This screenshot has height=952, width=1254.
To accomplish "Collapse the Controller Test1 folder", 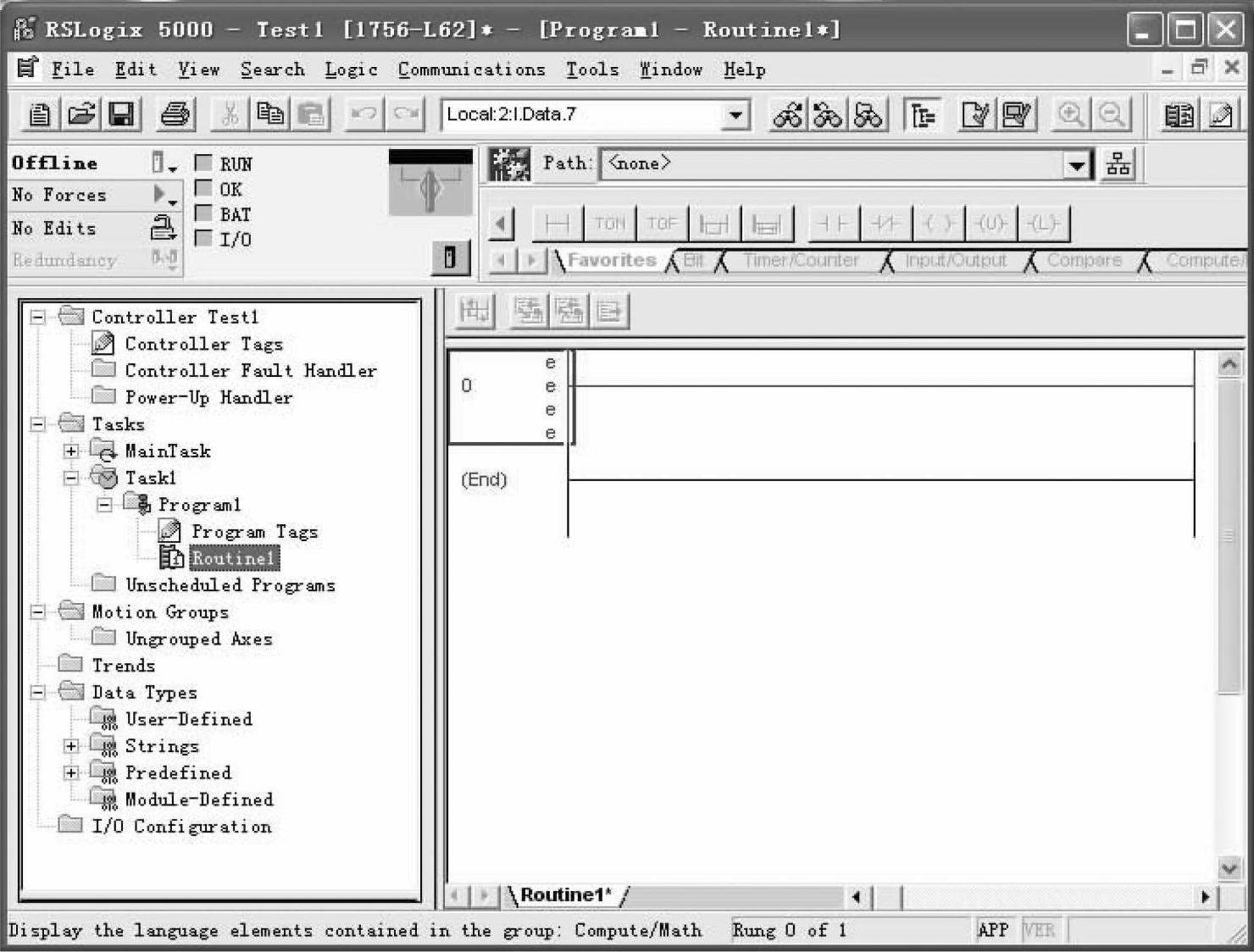I will click(37, 317).
